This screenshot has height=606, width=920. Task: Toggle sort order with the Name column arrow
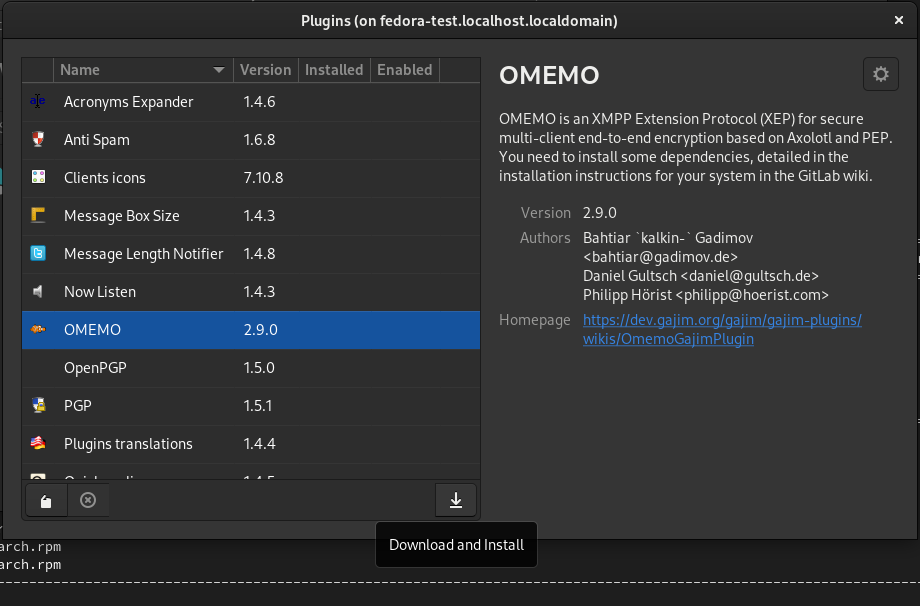(x=219, y=70)
